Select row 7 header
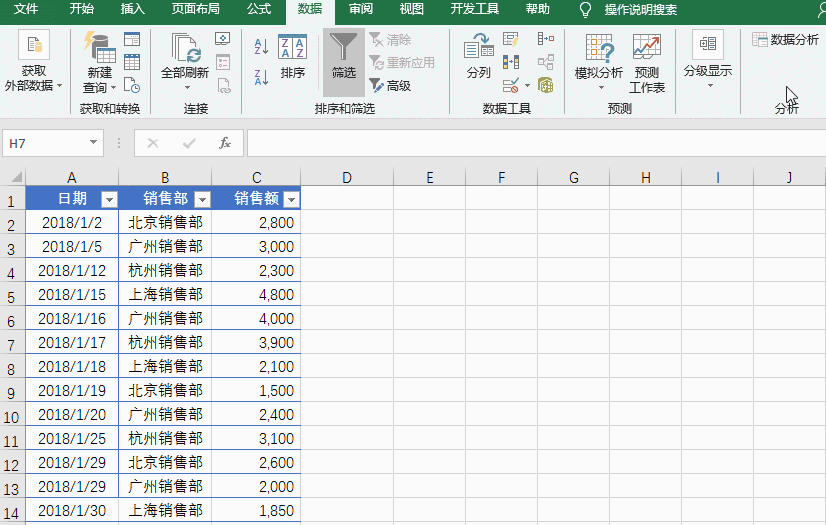The height and width of the screenshot is (525, 826). click(12, 344)
